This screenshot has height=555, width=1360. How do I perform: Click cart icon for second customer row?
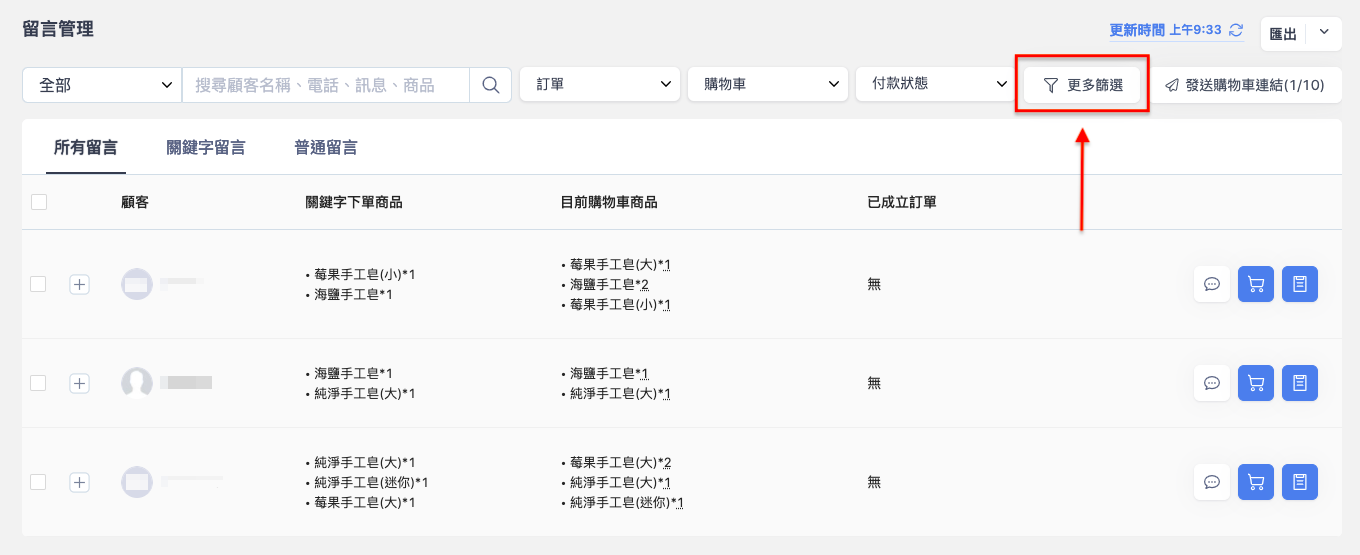pyautogui.click(x=1256, y=383)
